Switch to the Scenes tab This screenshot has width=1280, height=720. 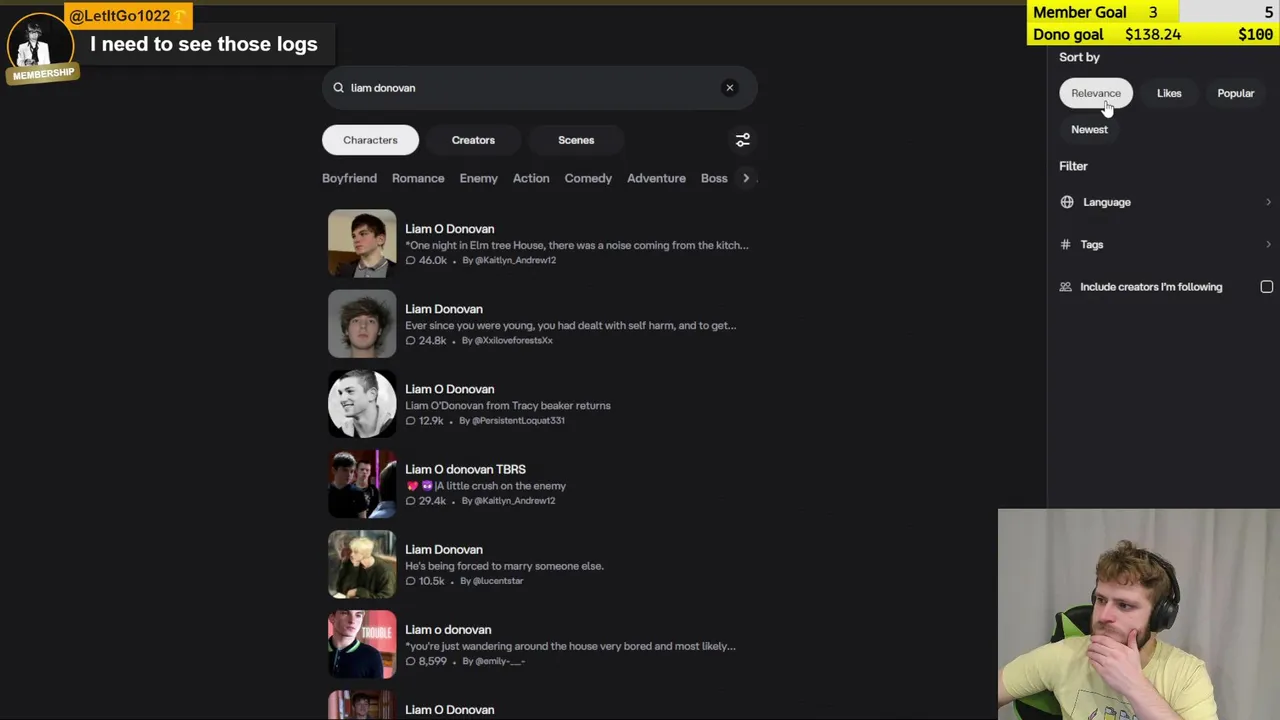pos(576,140)
